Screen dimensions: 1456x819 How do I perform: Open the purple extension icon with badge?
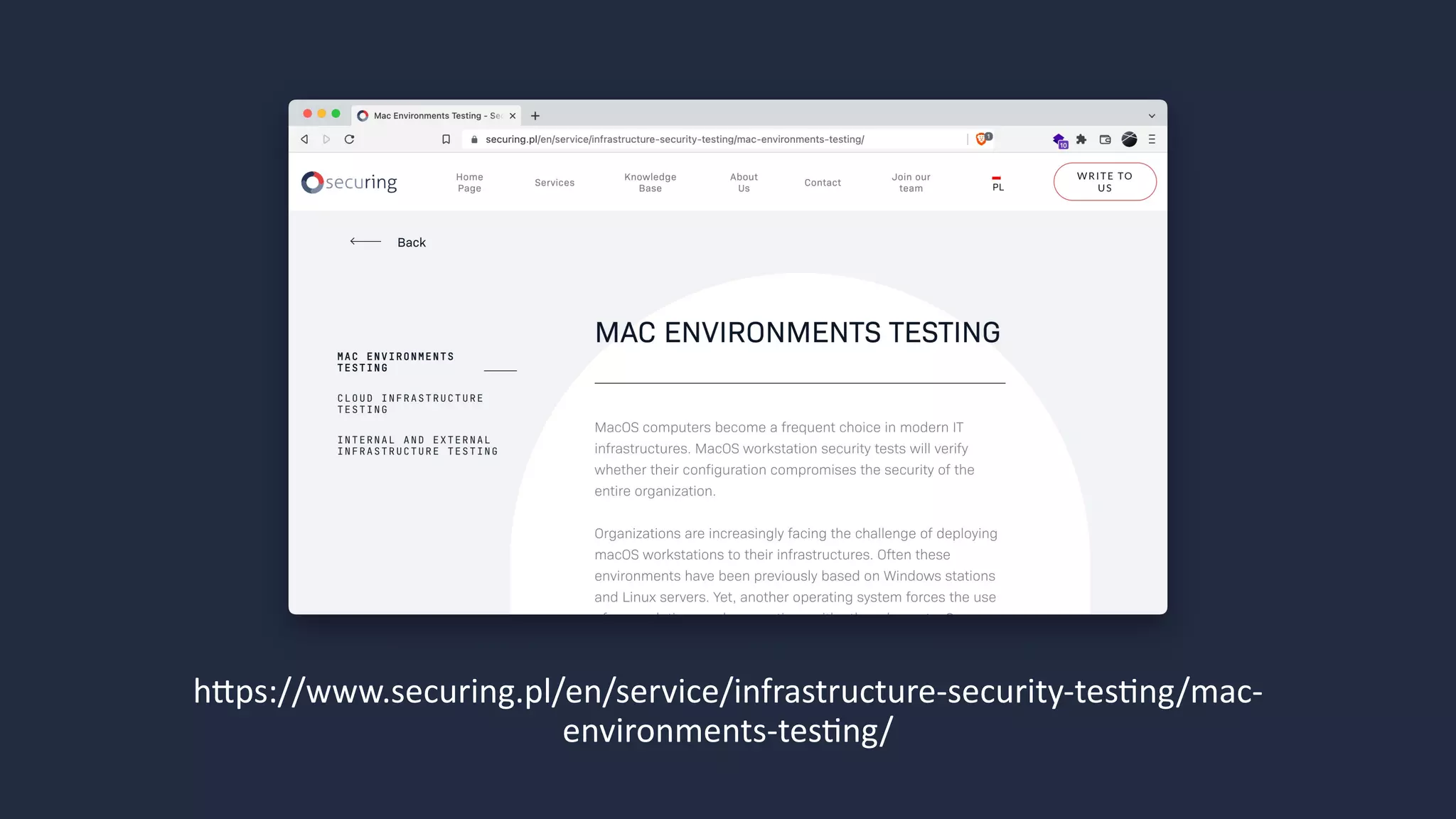[1059, 140]
